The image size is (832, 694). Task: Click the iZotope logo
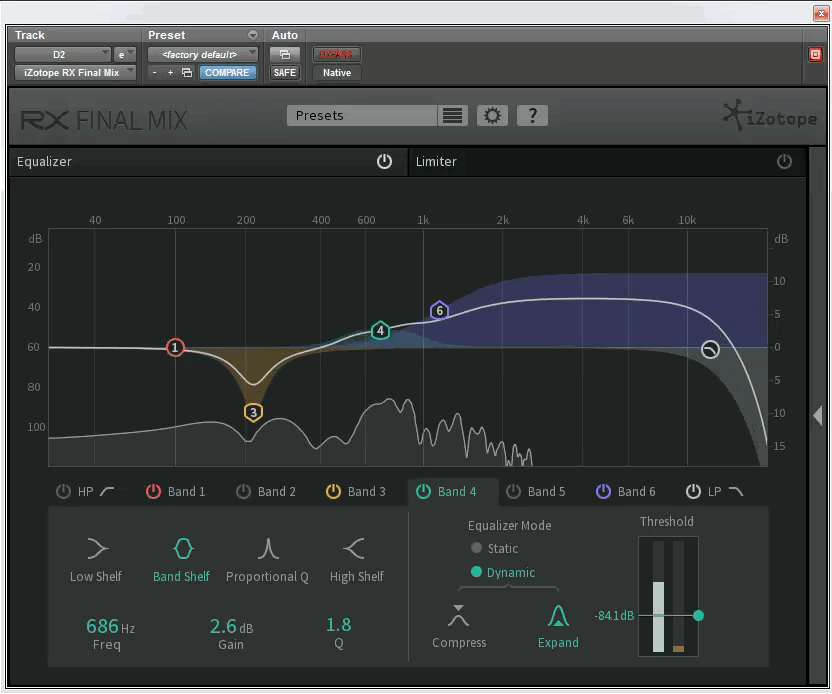[770, 116]
